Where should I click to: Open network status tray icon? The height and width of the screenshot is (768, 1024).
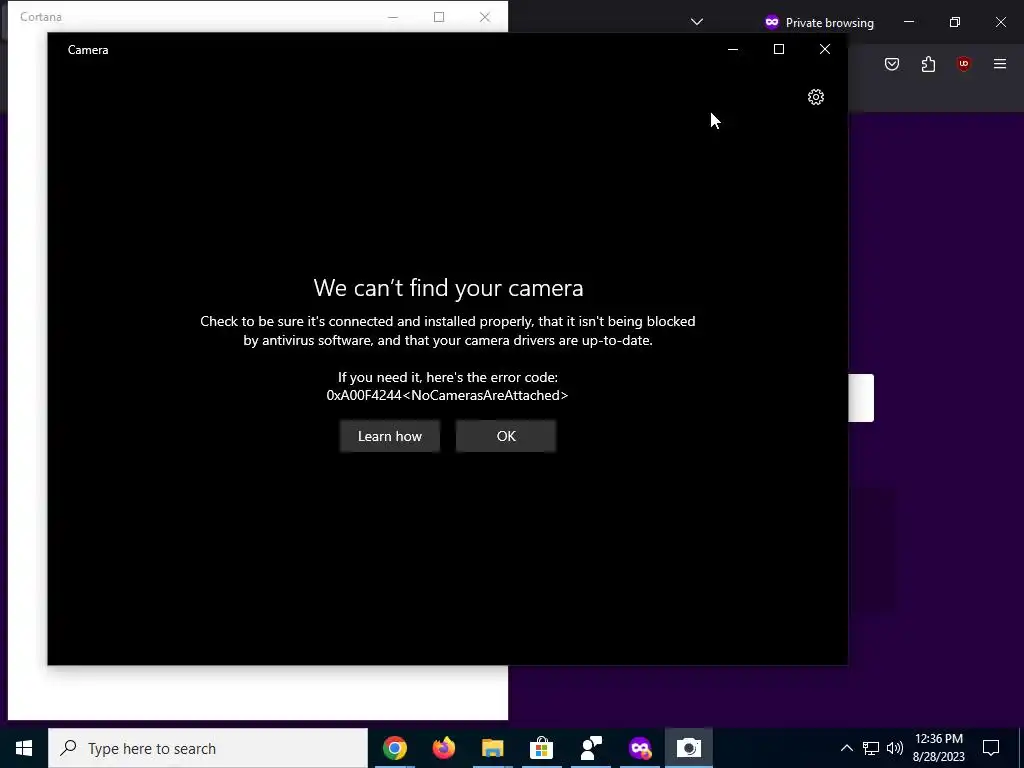click(x=871, y=748)
